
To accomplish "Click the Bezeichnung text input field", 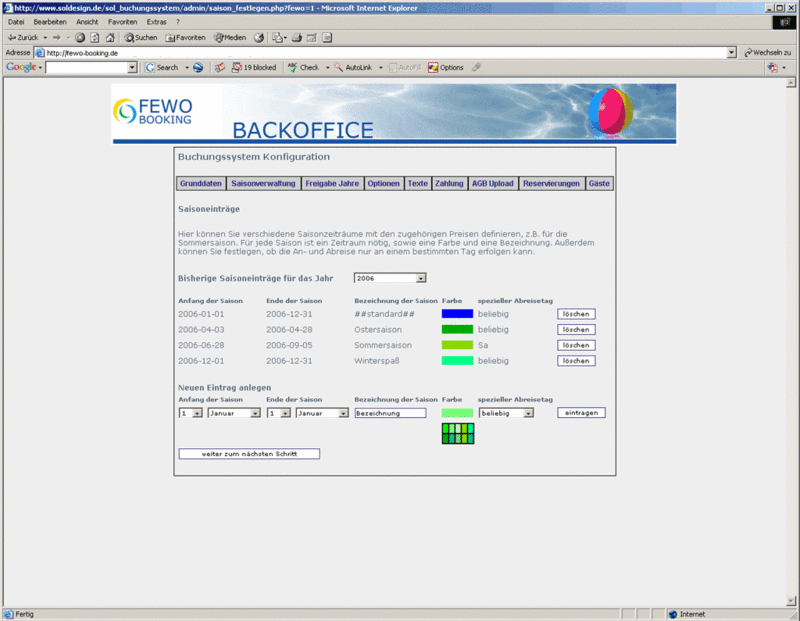I will pos(390,412).
